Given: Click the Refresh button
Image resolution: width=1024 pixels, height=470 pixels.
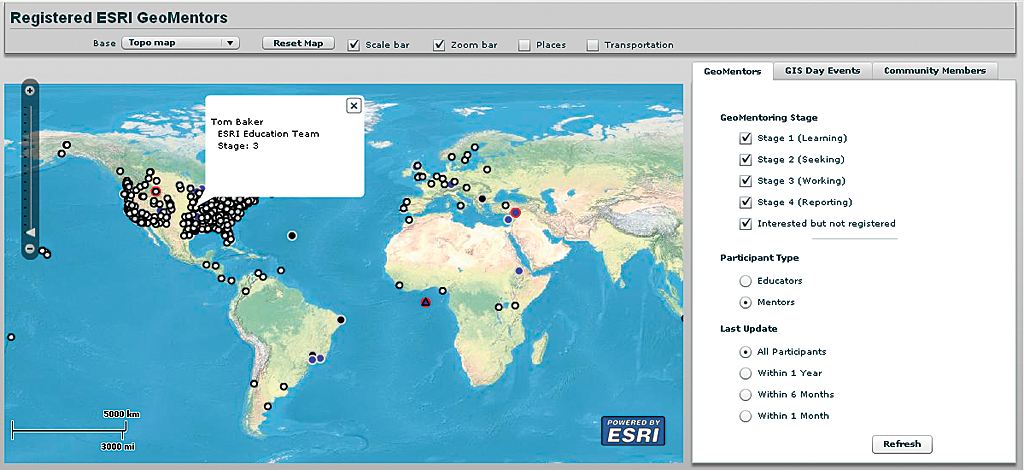Looking at the screenshot, I should pos(902,444).
